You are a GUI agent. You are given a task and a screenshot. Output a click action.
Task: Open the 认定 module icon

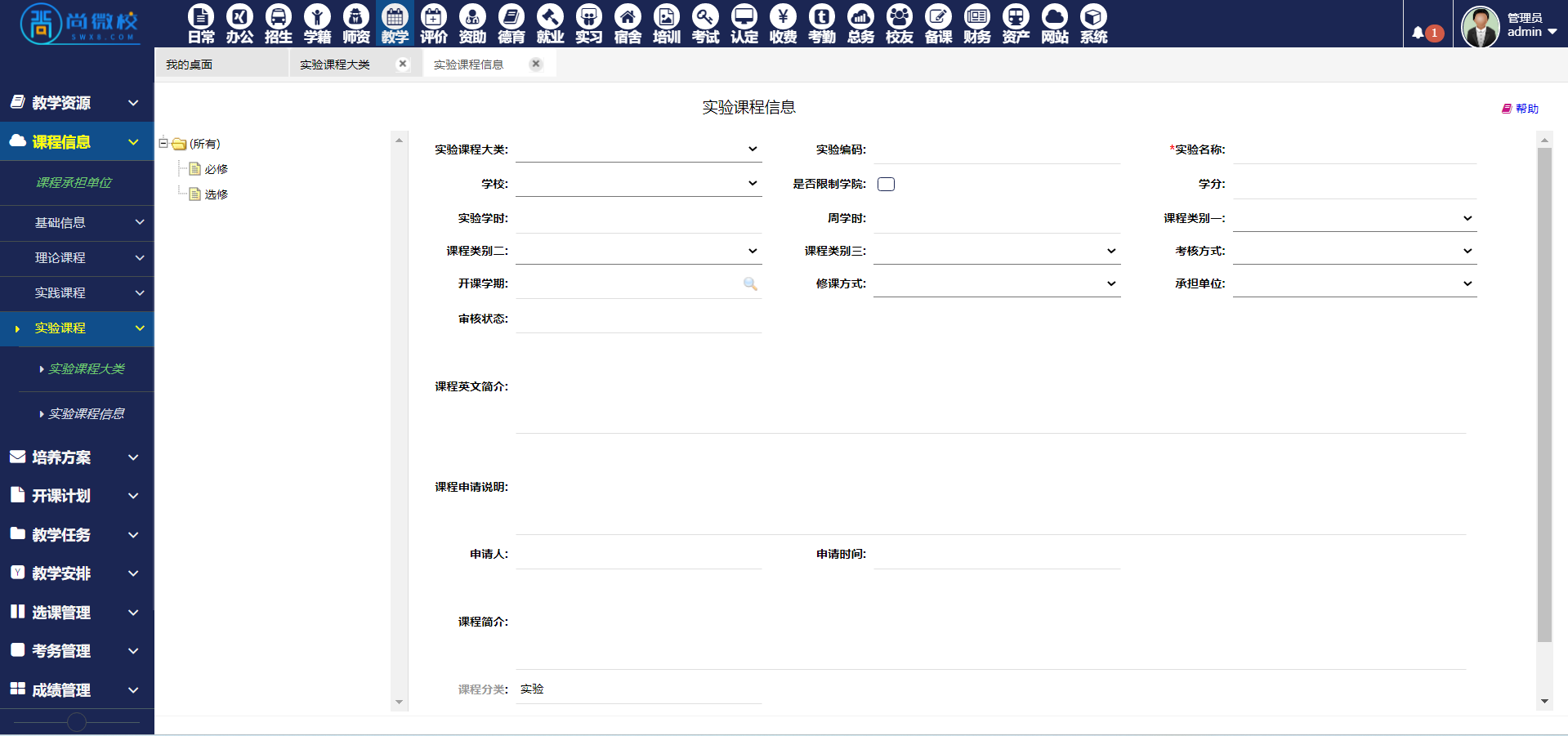click(x=744, y=24)
